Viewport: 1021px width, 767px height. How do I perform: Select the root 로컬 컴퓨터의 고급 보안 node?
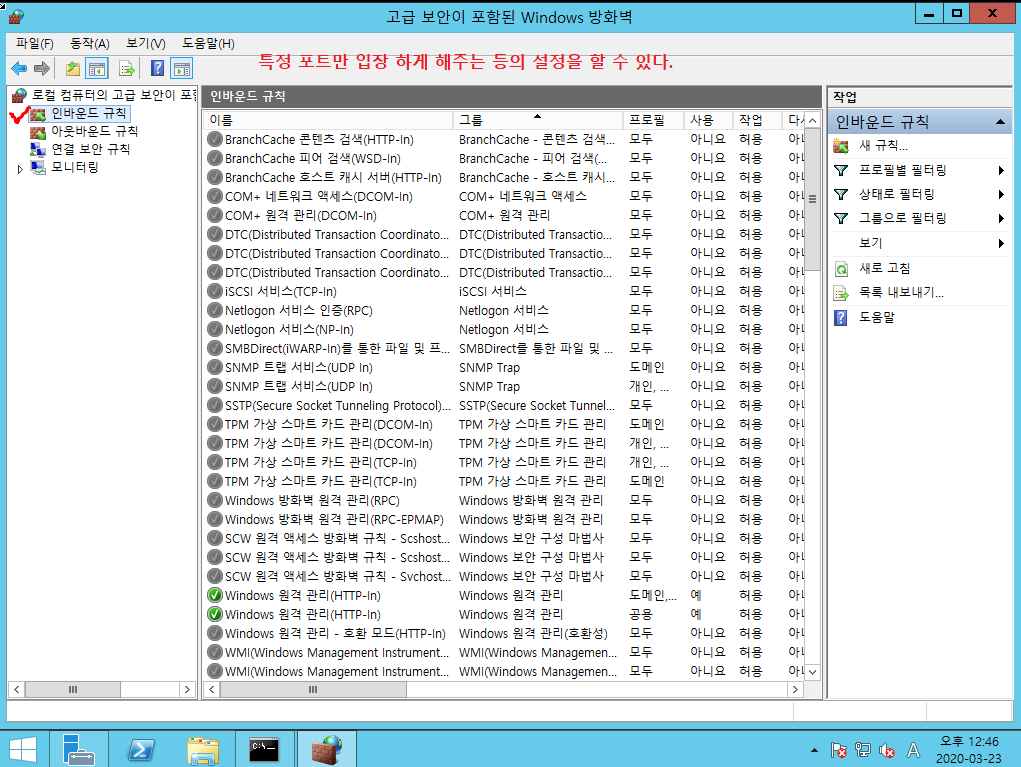point(113,96)
